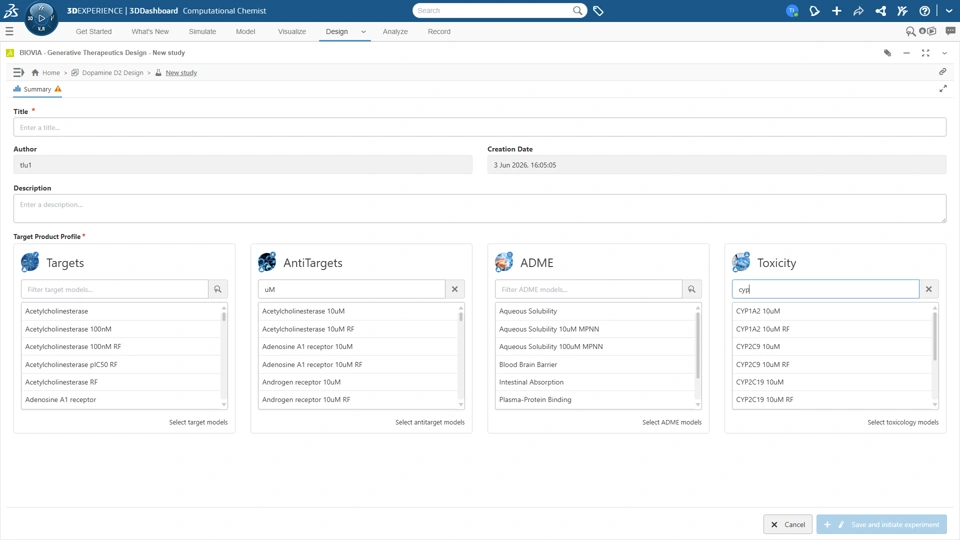
Task: Open Get Started tab
Action: click(94, 31)
